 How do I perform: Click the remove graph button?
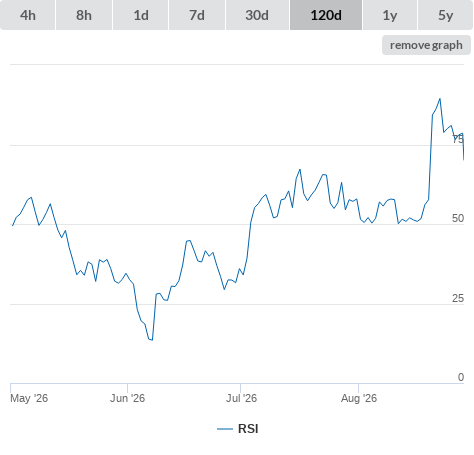click(426, 45)
